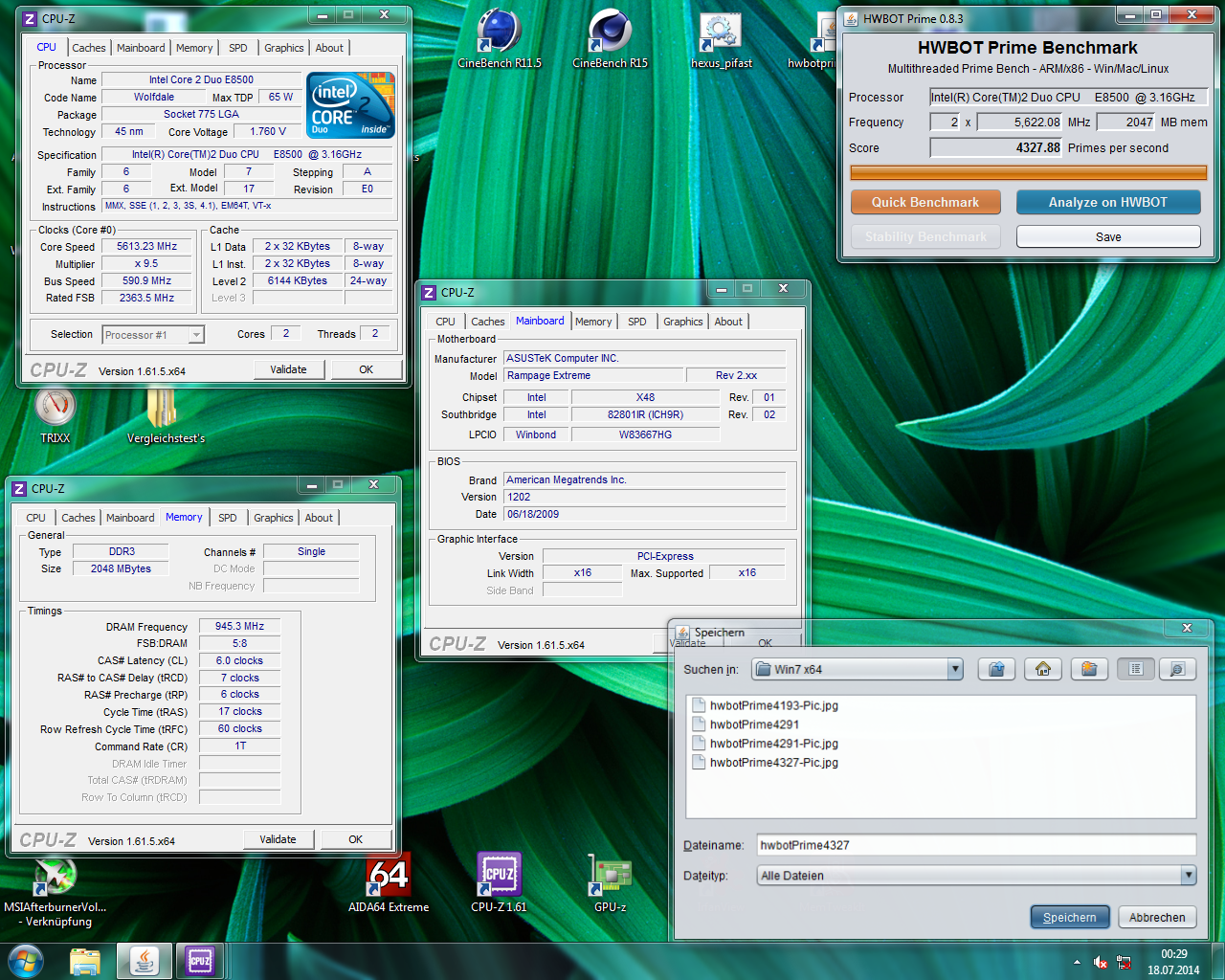Image resolution: width=1225 pixels, height=980 pixels.
Task: Click the hwbotPrime4193-Pic.jpg file icon
Action: coord(699,705)
